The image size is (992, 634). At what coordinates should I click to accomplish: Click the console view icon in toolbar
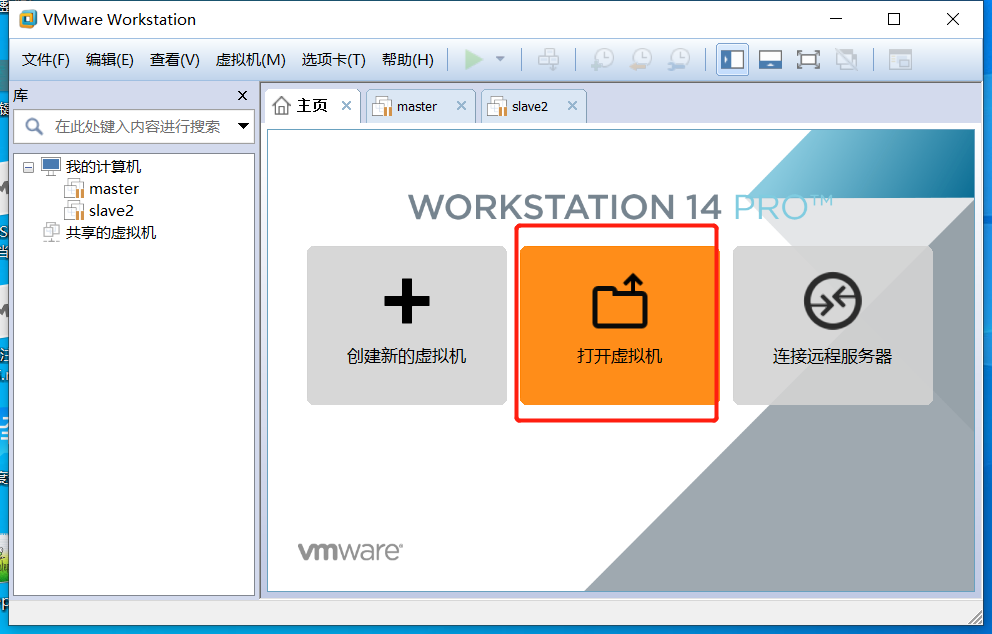click(900, 59)
